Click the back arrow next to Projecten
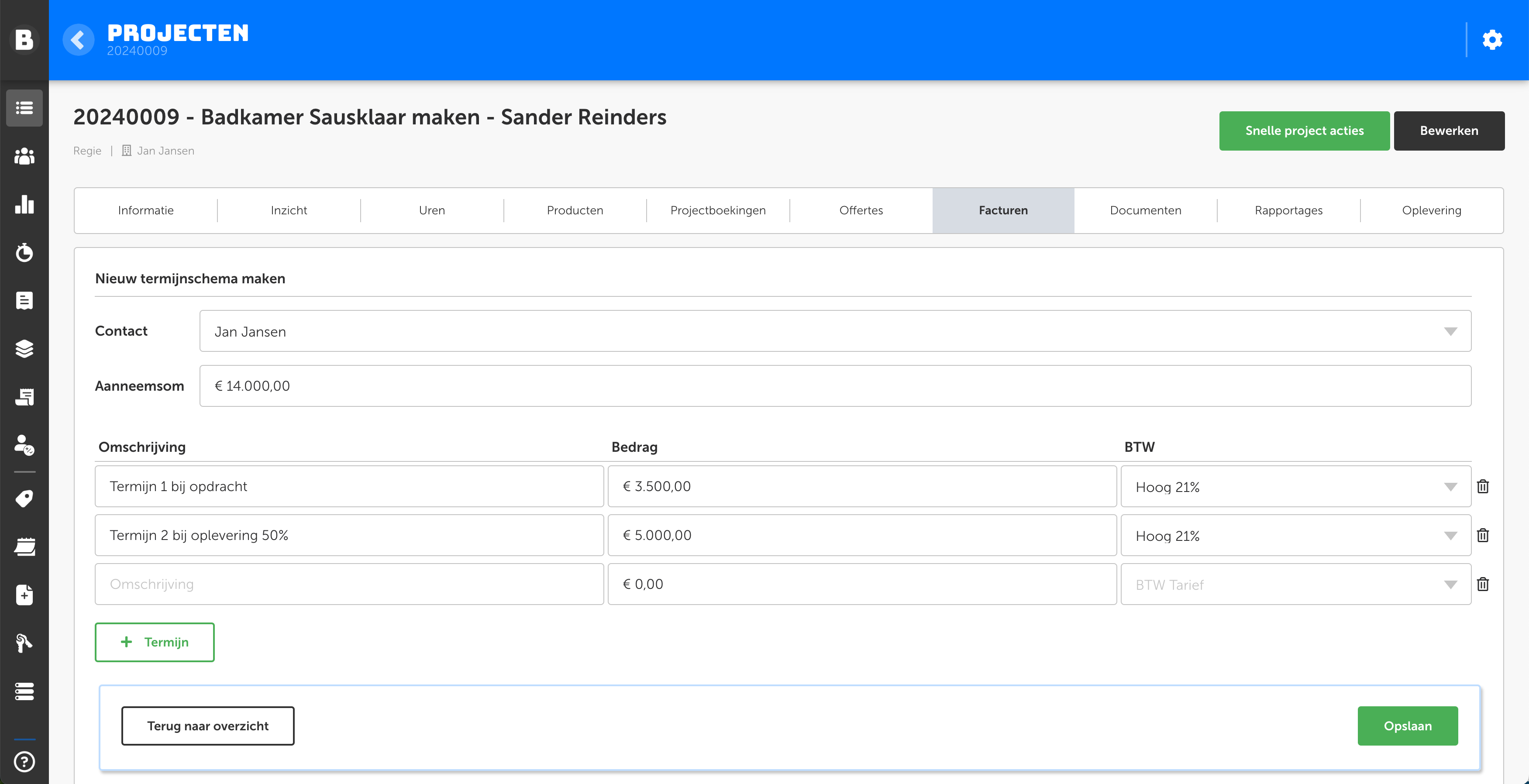1529x784 pixels. [78, 40]
